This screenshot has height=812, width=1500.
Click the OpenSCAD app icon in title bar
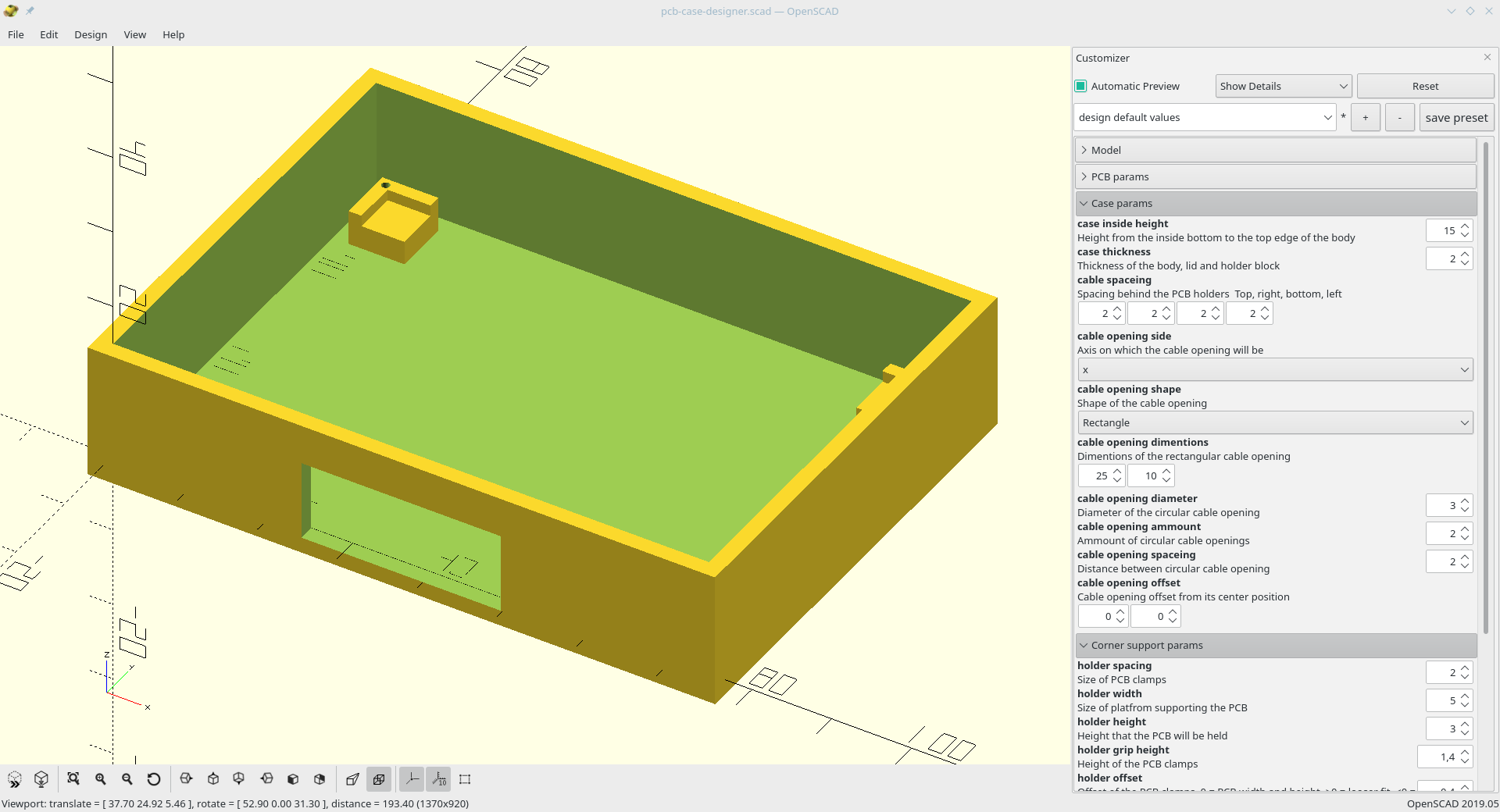point(11,11)
